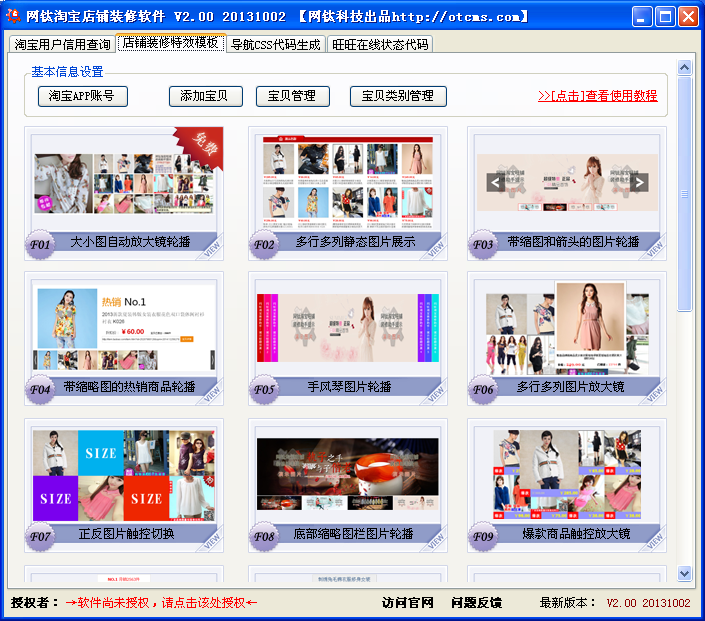The image size is (705, 621).
Task: Click VIEW corner on F04 card
Action: coord(212,394)
